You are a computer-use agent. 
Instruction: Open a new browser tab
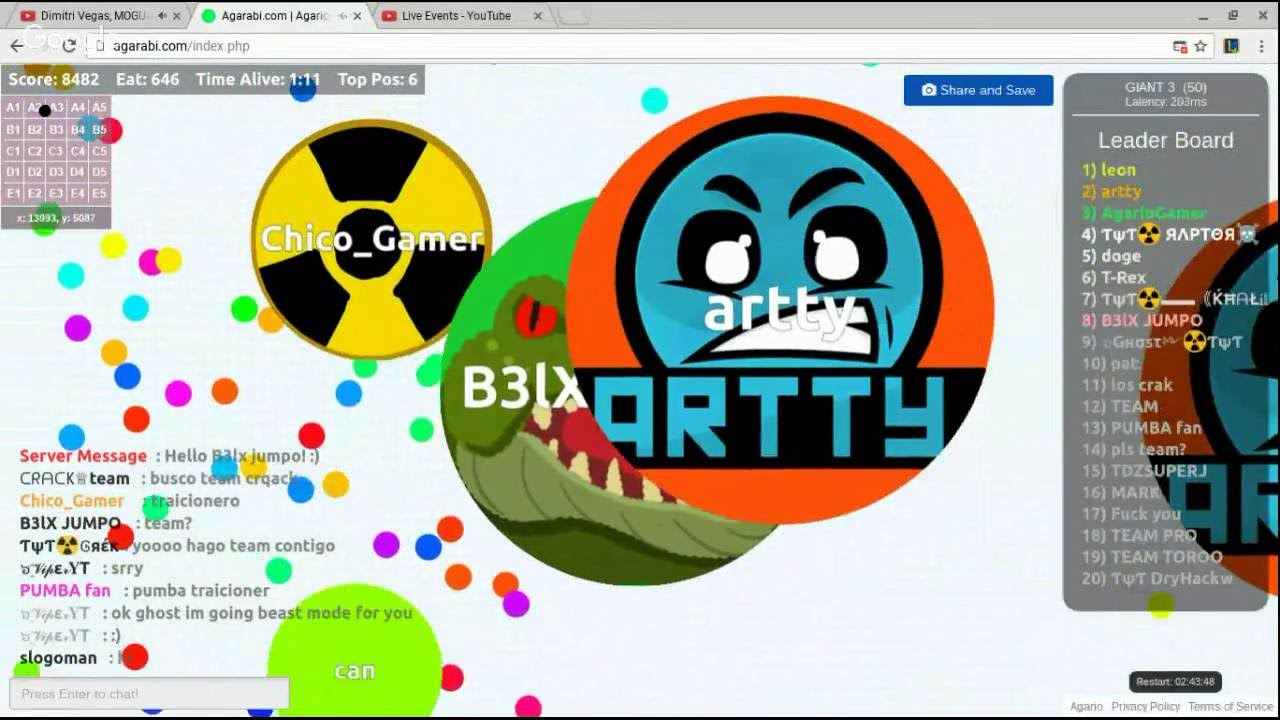(573, 16)
